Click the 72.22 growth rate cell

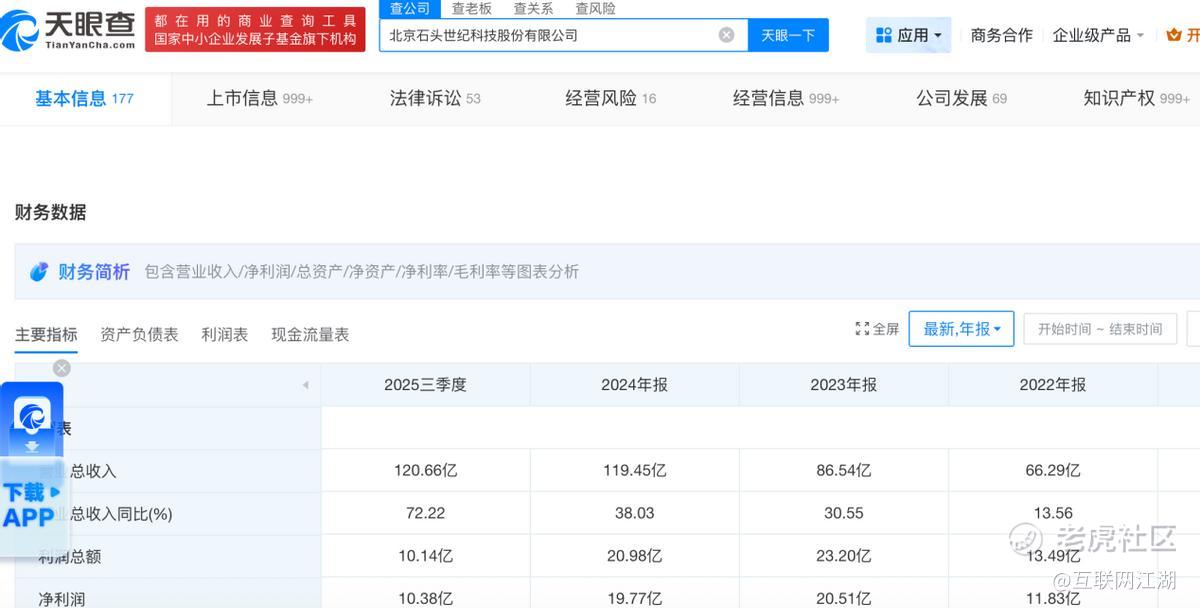coord(425,513)
